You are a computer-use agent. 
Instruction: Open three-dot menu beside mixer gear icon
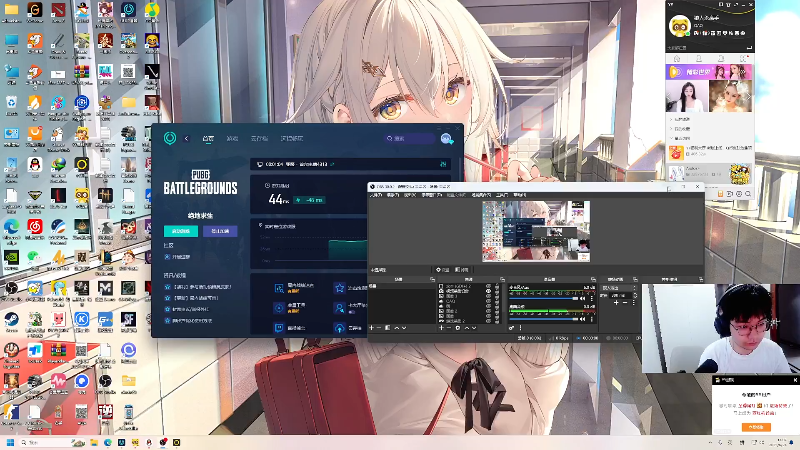(x=520, y=328)
